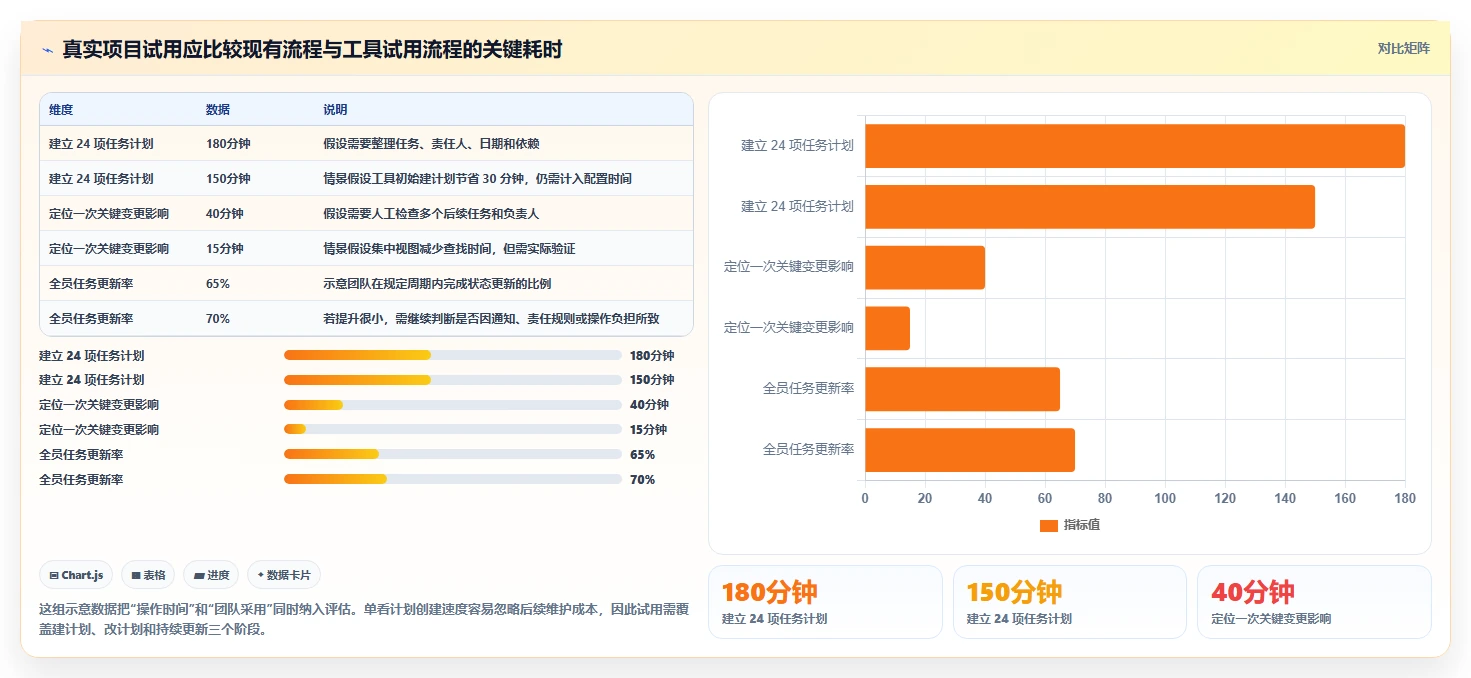
Task: Click the x-axis tick label 100
Action: pyautogui.click(x=1165, y=498)
